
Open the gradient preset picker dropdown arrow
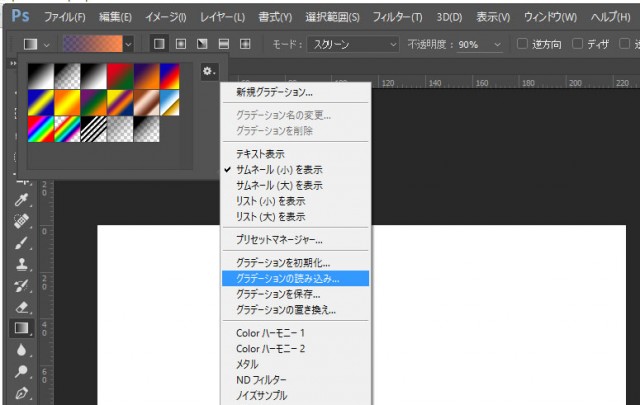pos(128,45)
